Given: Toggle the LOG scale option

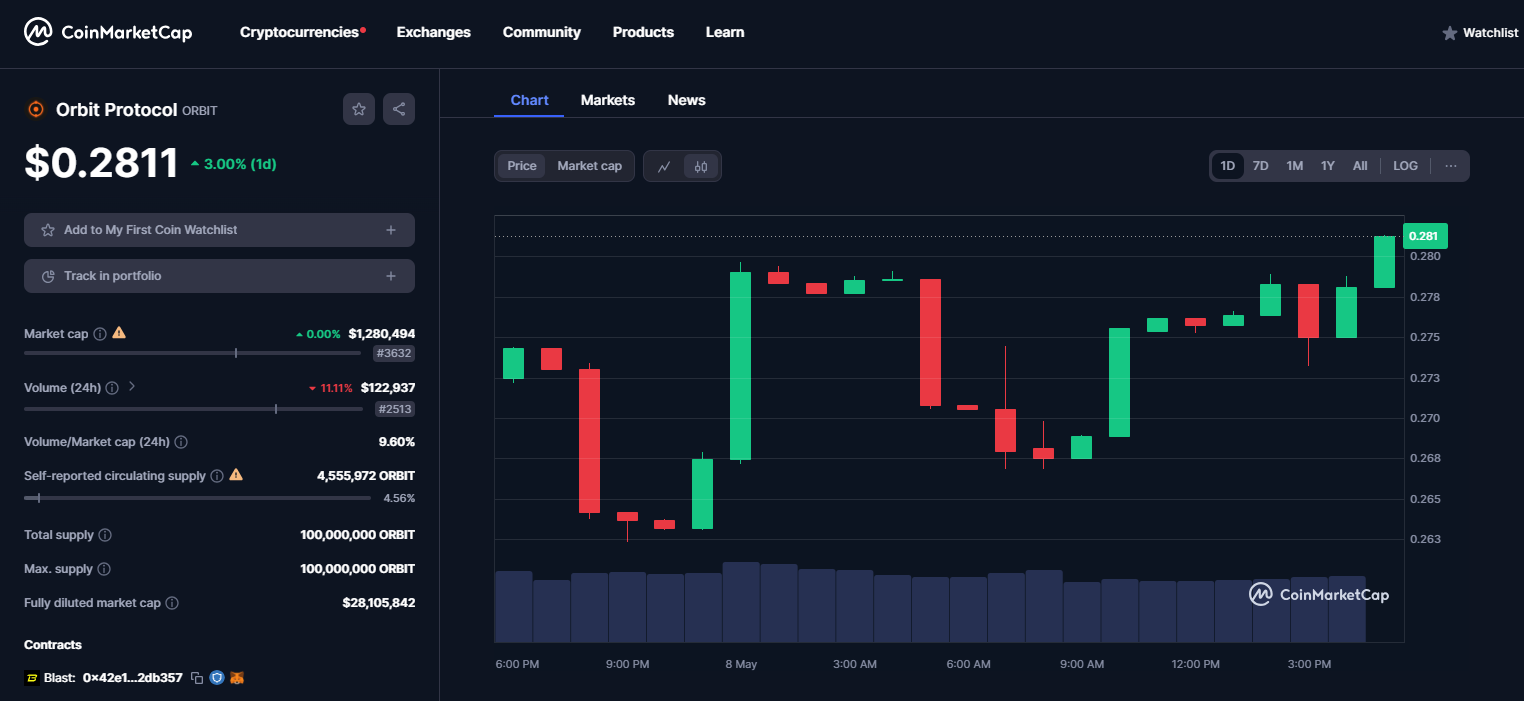Looking at the screenshot, I should click(x=1405, y=166).
